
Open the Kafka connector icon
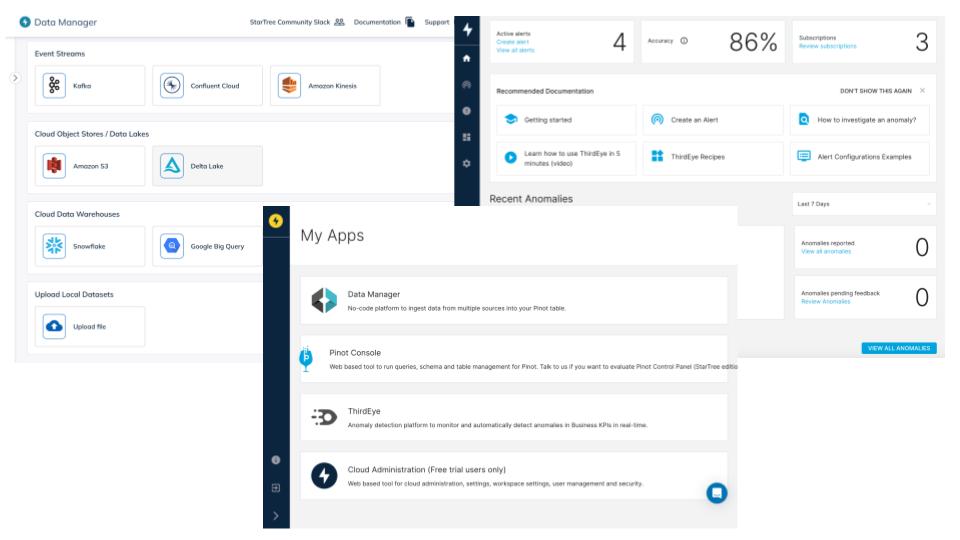pyautogui.click(x=54, y=86)
